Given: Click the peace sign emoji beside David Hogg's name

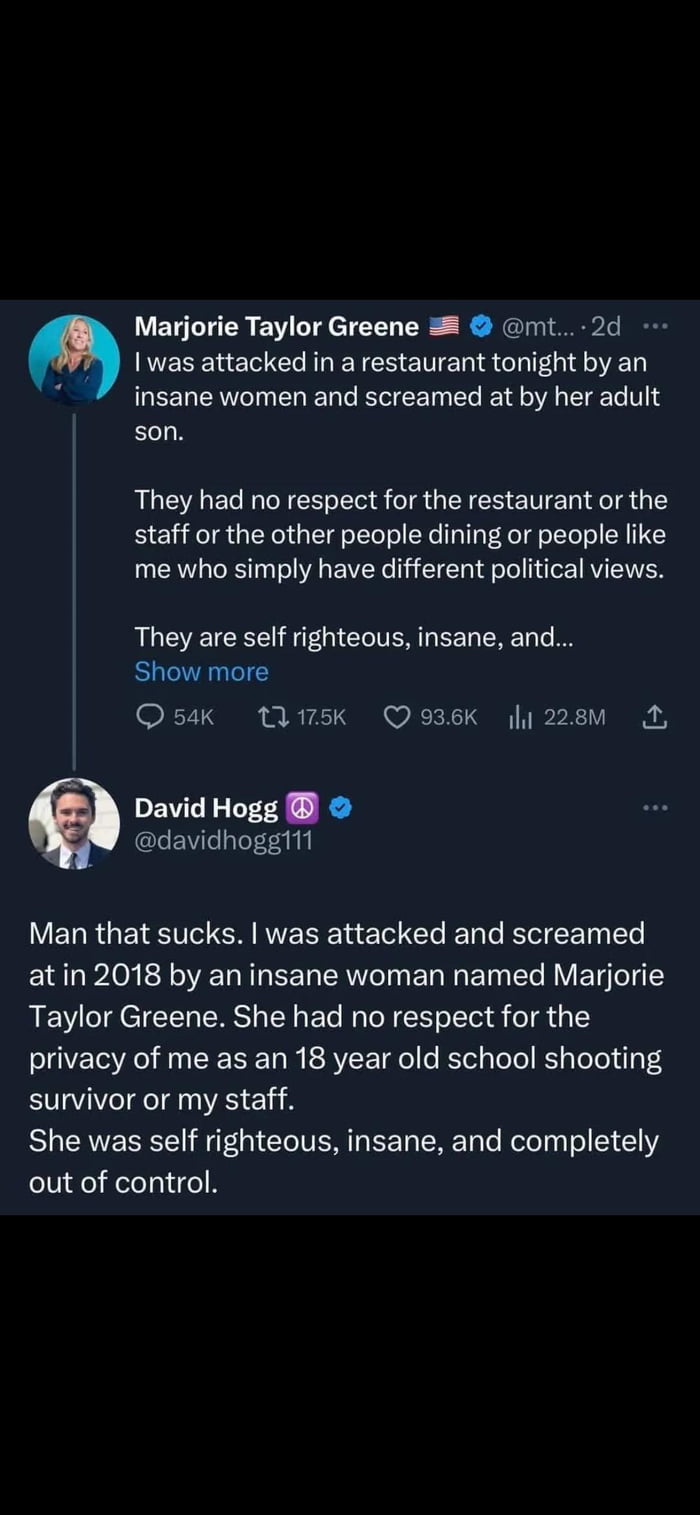Looking at the screenshot, I should (x=305, y=808).
